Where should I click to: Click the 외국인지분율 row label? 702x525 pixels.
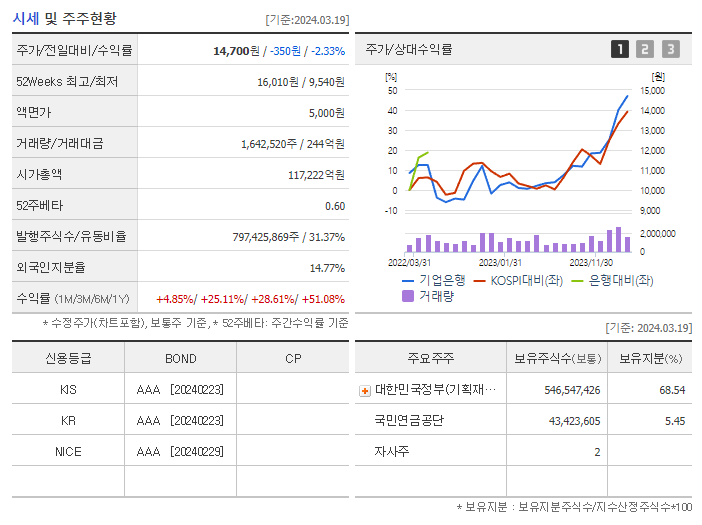coord(51,267)
